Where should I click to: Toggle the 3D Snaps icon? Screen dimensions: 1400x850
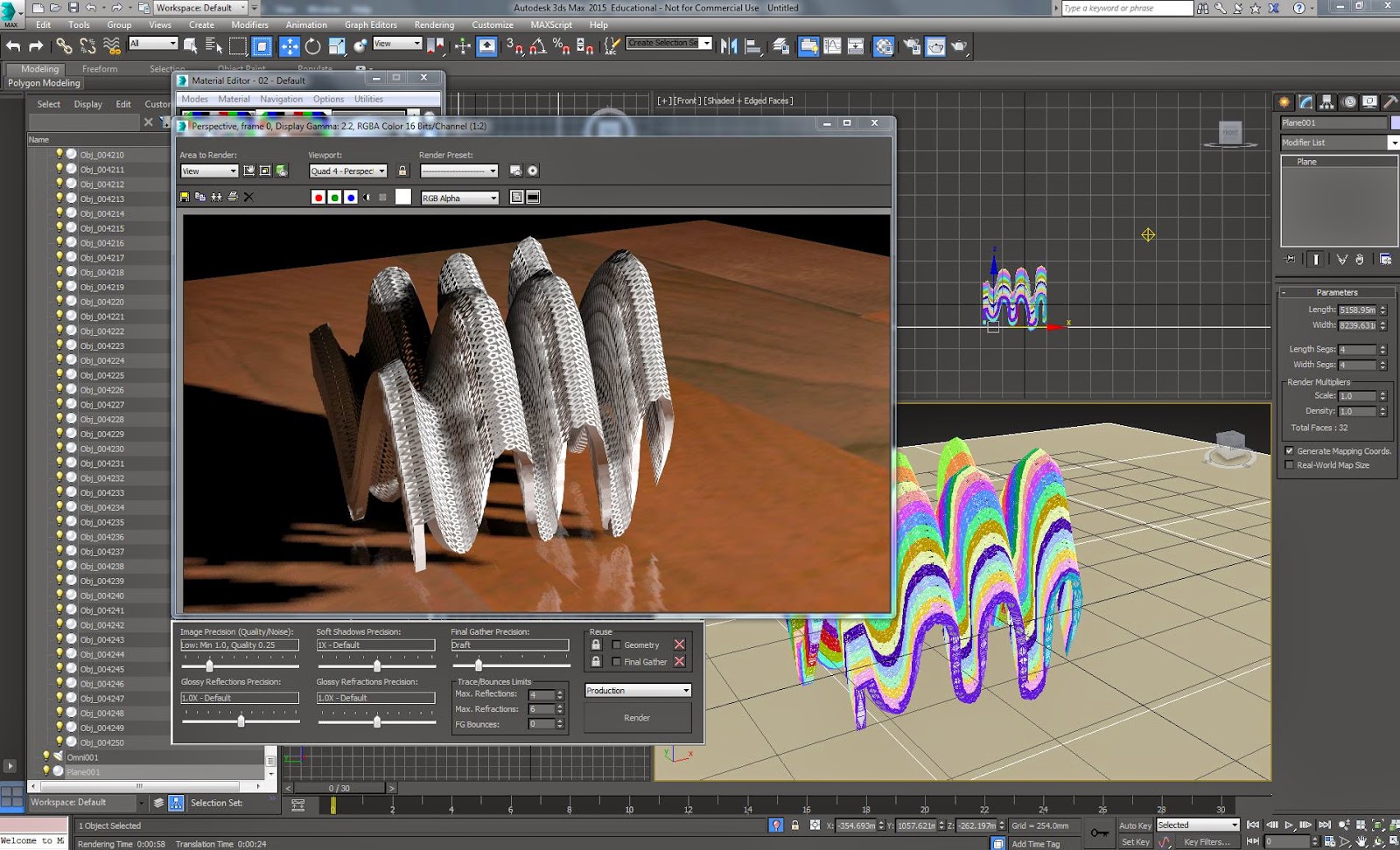pos(514,45)
